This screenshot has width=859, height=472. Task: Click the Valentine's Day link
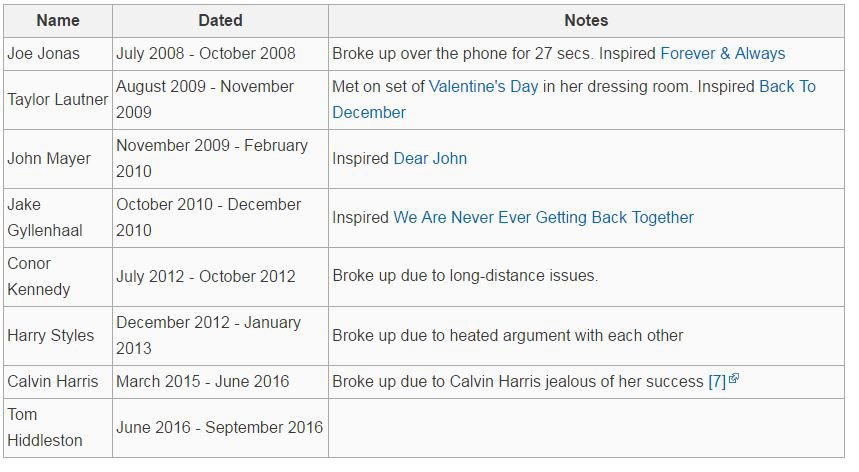pyautogui.click(x=483, y=87)
